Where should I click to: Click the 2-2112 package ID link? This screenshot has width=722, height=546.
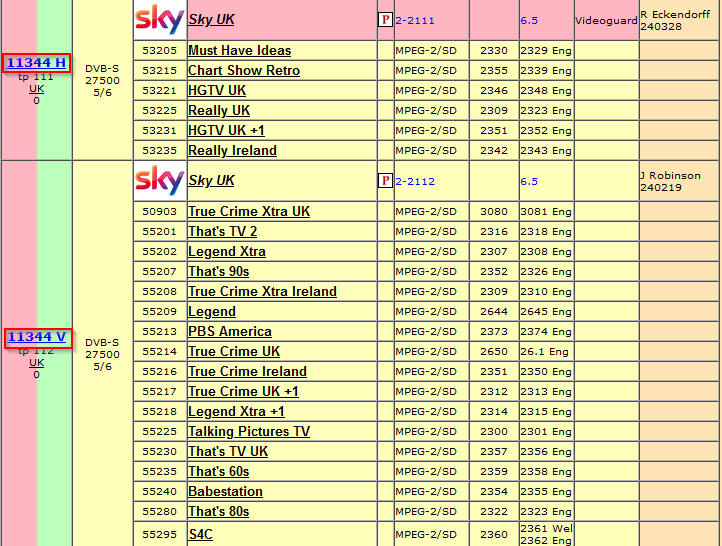pyautogui.click(x=415, y=181)
